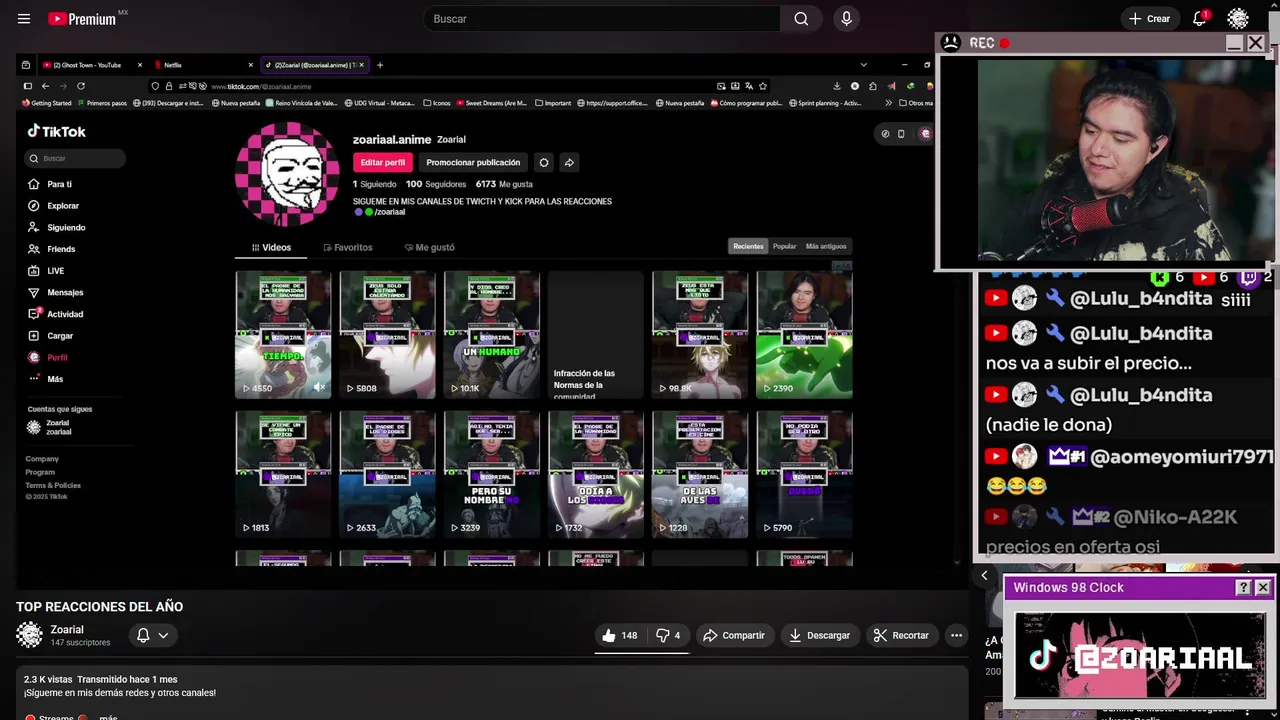Open Zoarial channel name link
This screenshot has height=720, width=1280.
(x=67, y=630)
